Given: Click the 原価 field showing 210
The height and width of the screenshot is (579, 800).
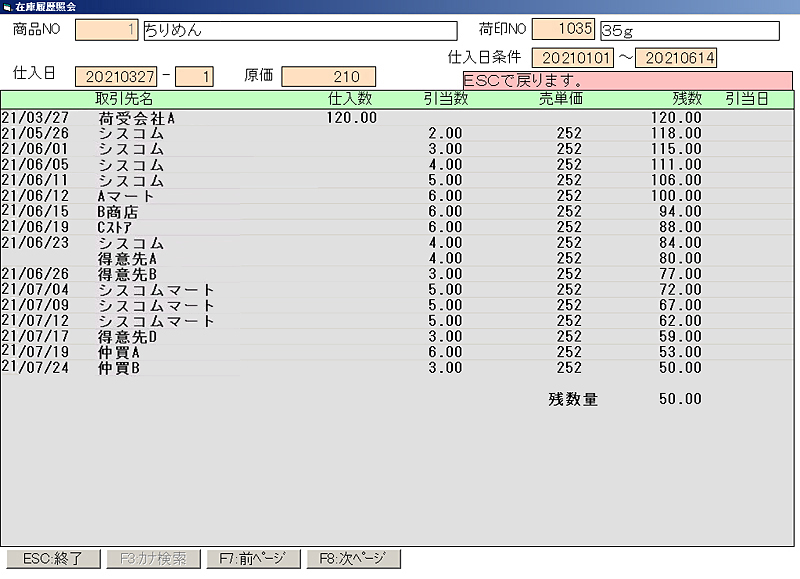Looking at the screenshot, I should point(328,77).
